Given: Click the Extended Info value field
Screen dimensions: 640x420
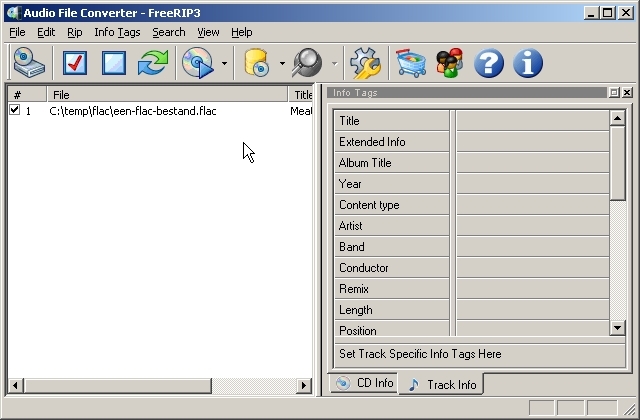Looking at the screenshot, I should click(533, 142).
